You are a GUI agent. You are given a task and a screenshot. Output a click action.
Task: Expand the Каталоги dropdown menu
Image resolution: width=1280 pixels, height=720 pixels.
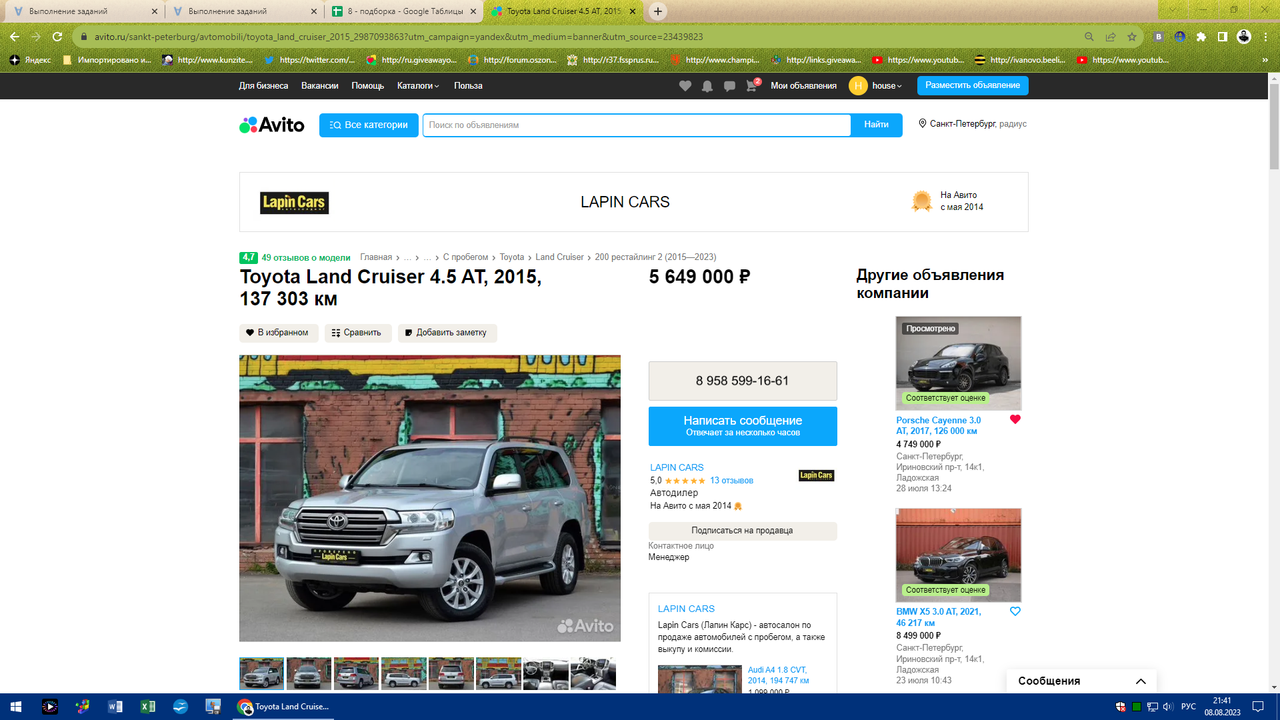pos(418,86)
